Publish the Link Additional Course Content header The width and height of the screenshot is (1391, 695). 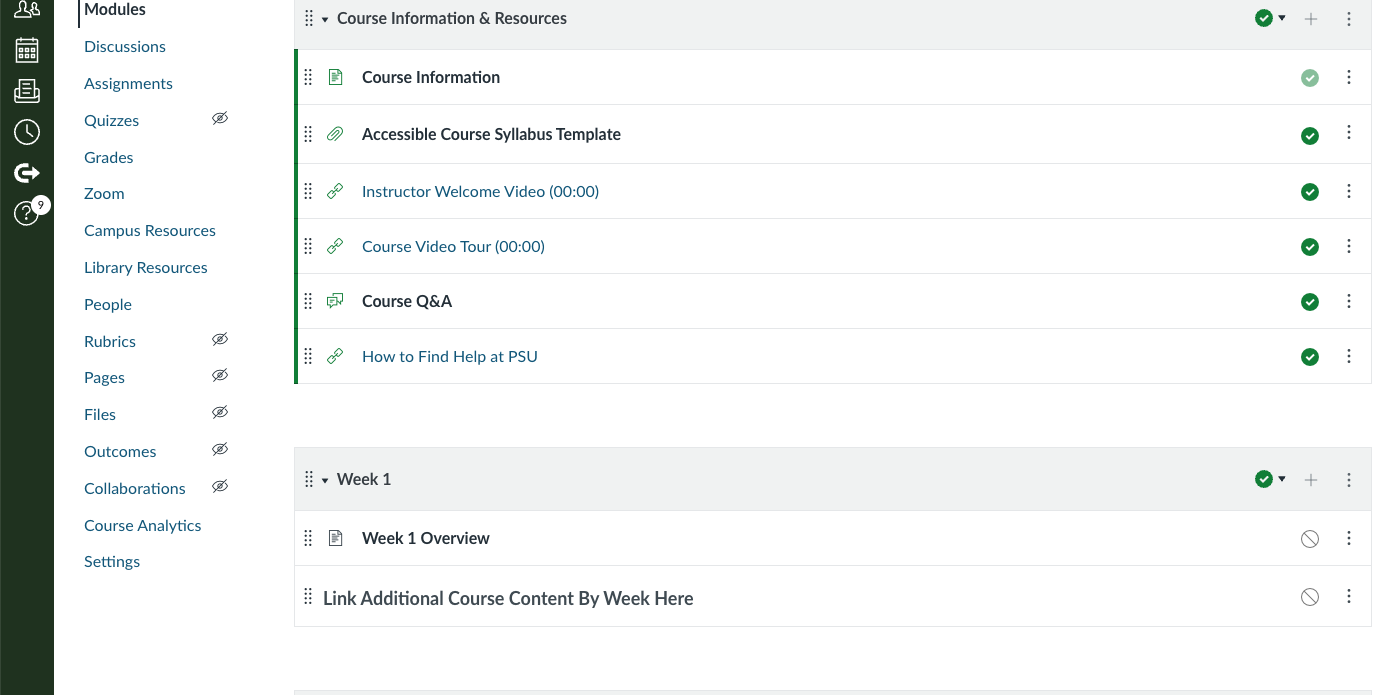[x=1310, y=597]
